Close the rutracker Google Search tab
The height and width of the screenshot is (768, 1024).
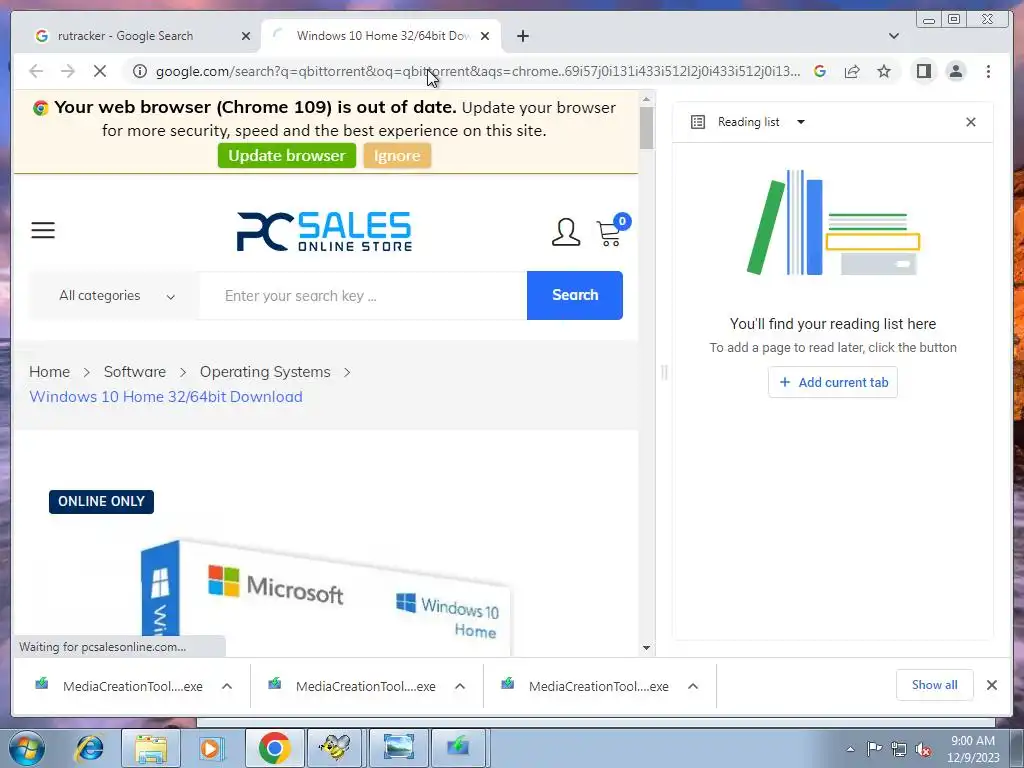pyautogui.click(x=246, y=36)
